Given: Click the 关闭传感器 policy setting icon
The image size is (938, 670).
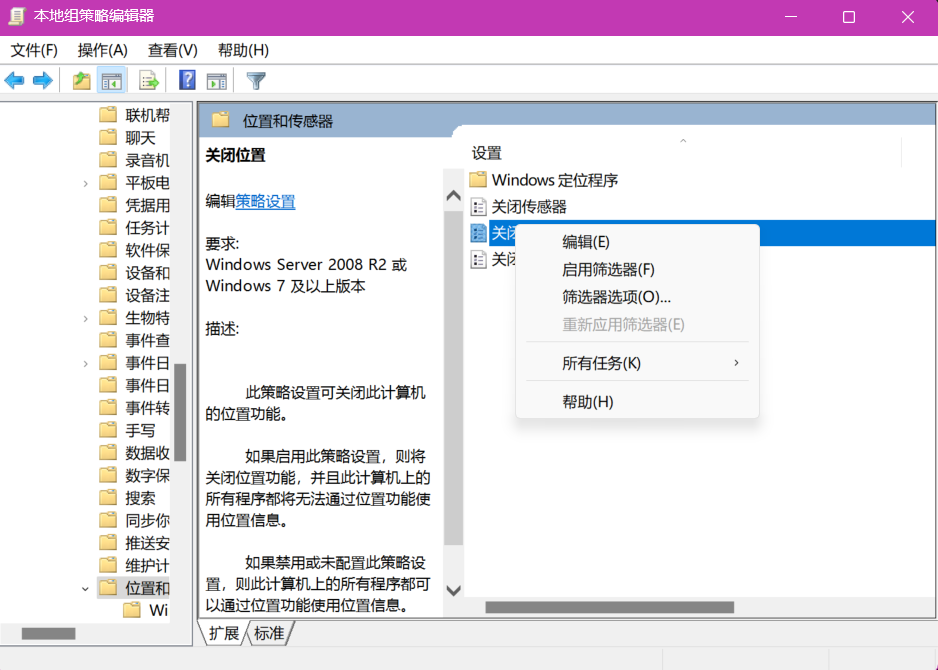Looking at the screenshot, I should (478, 207).
